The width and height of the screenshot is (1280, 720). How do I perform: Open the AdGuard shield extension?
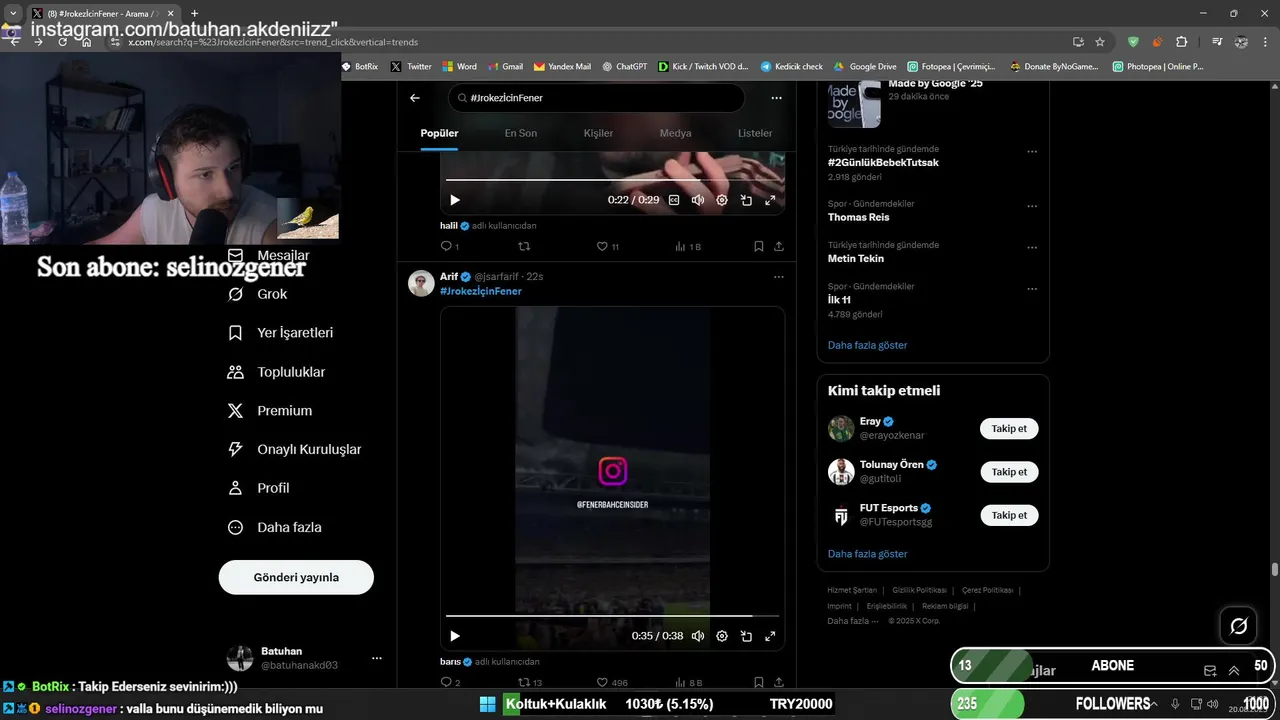(1133, 42)
